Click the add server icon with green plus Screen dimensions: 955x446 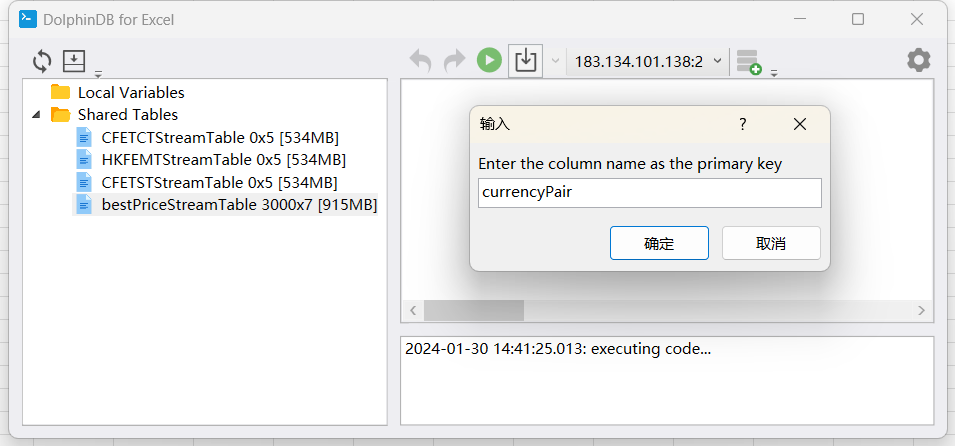coord(748,62)
